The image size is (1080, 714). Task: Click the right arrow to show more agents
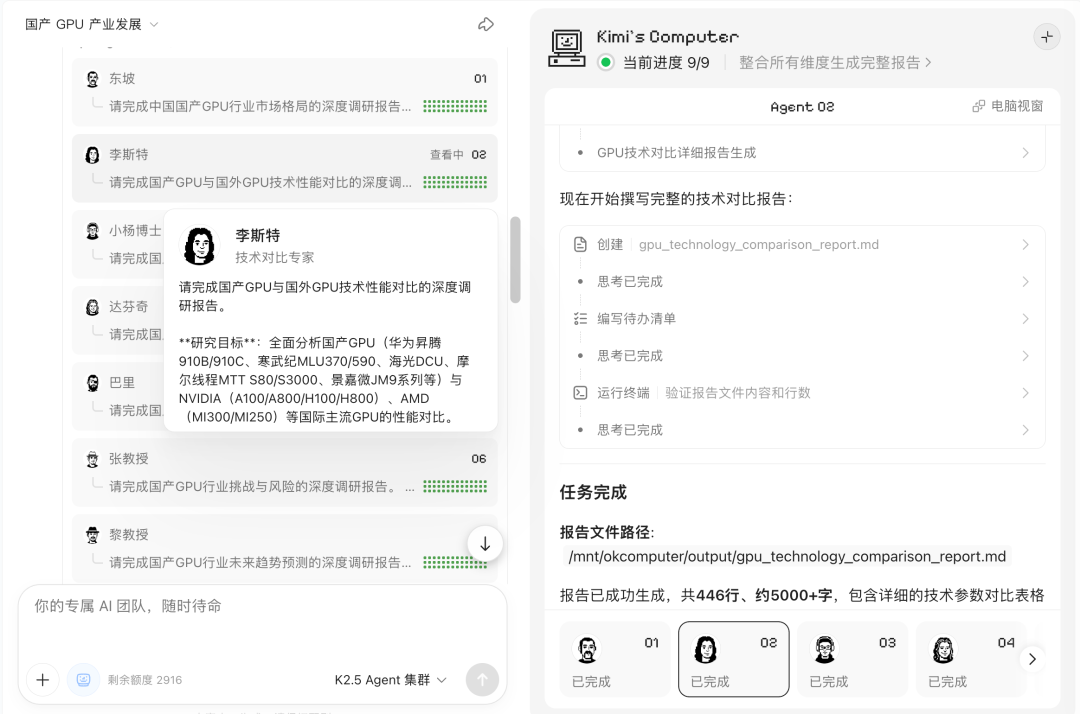(x=1032, y=659)
